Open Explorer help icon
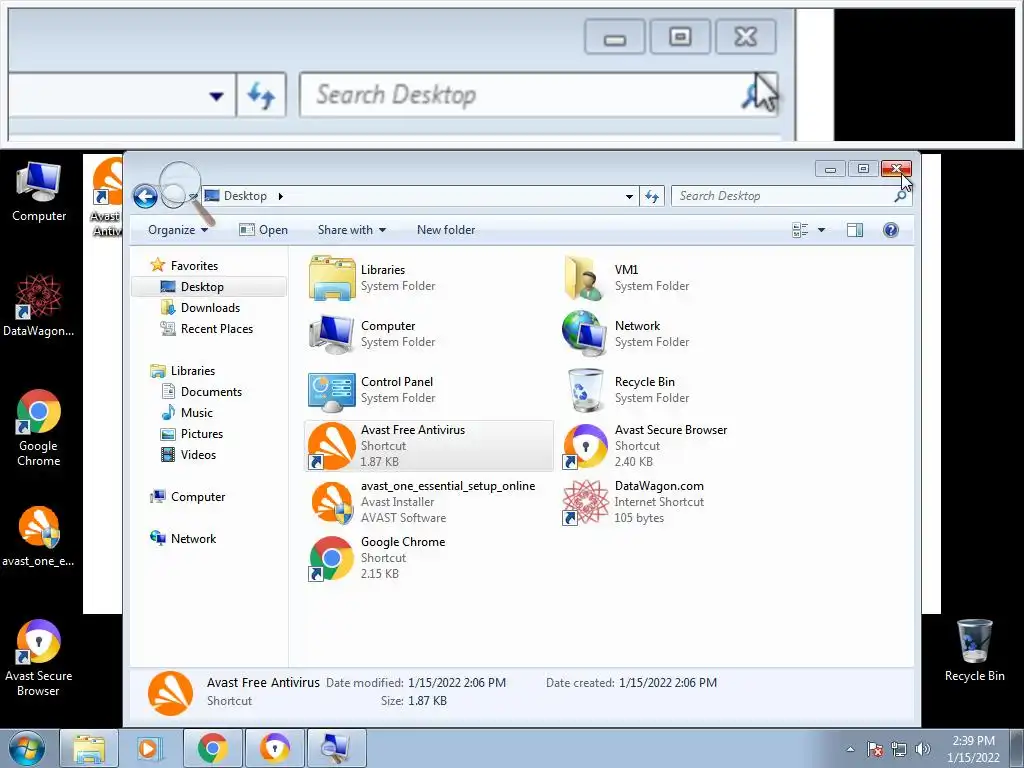The width and height of the screenshot is (1024, 768). [891, 230]
